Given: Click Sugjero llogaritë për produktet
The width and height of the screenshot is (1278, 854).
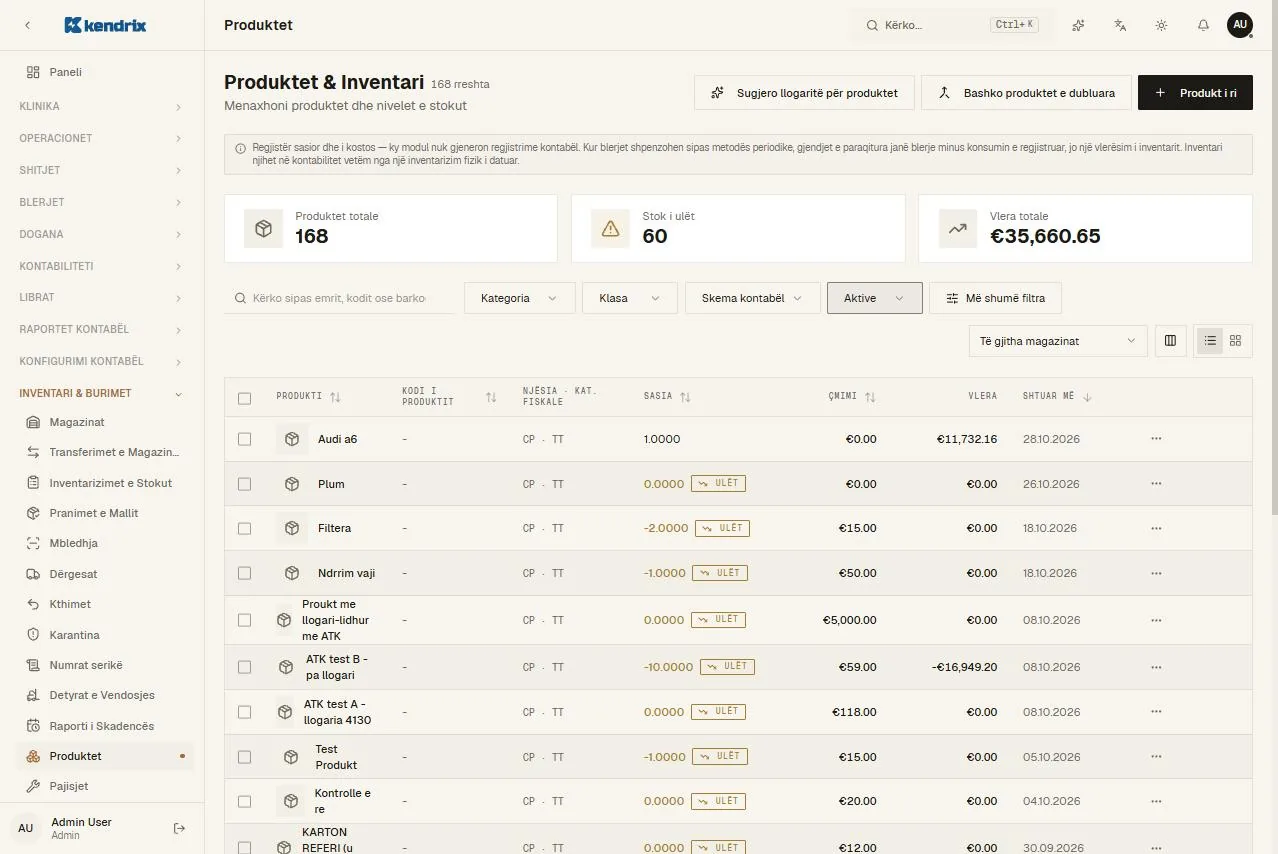Looking at the screenshot, I should coord(804,93).
